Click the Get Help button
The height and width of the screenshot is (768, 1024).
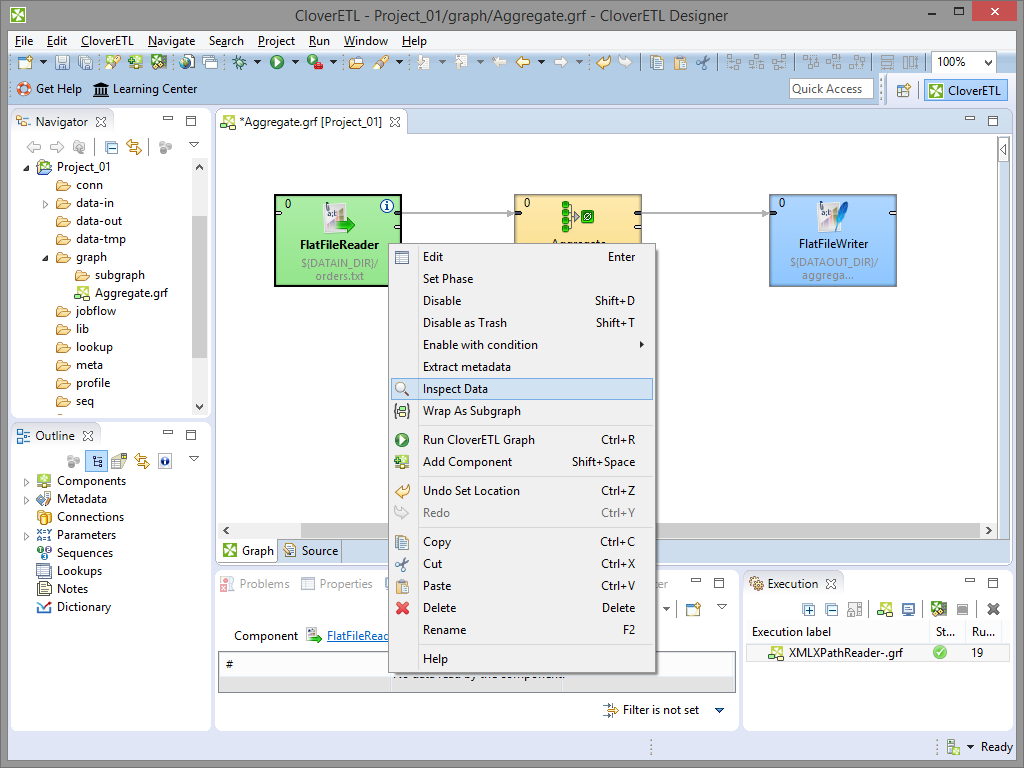tap(50, 89)
